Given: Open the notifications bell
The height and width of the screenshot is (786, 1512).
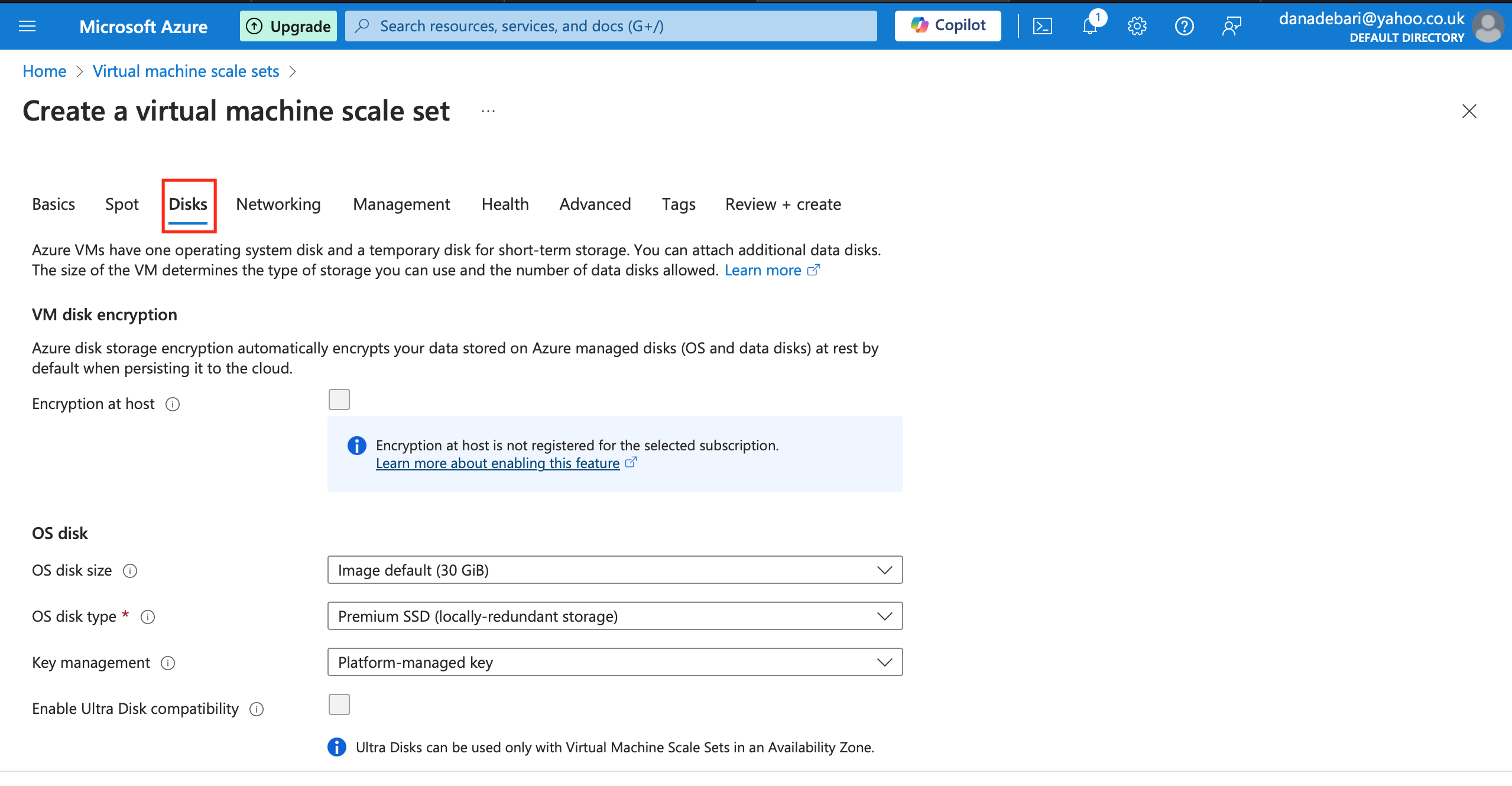Looking at the screenshot, I should [x=1089, y=26].
